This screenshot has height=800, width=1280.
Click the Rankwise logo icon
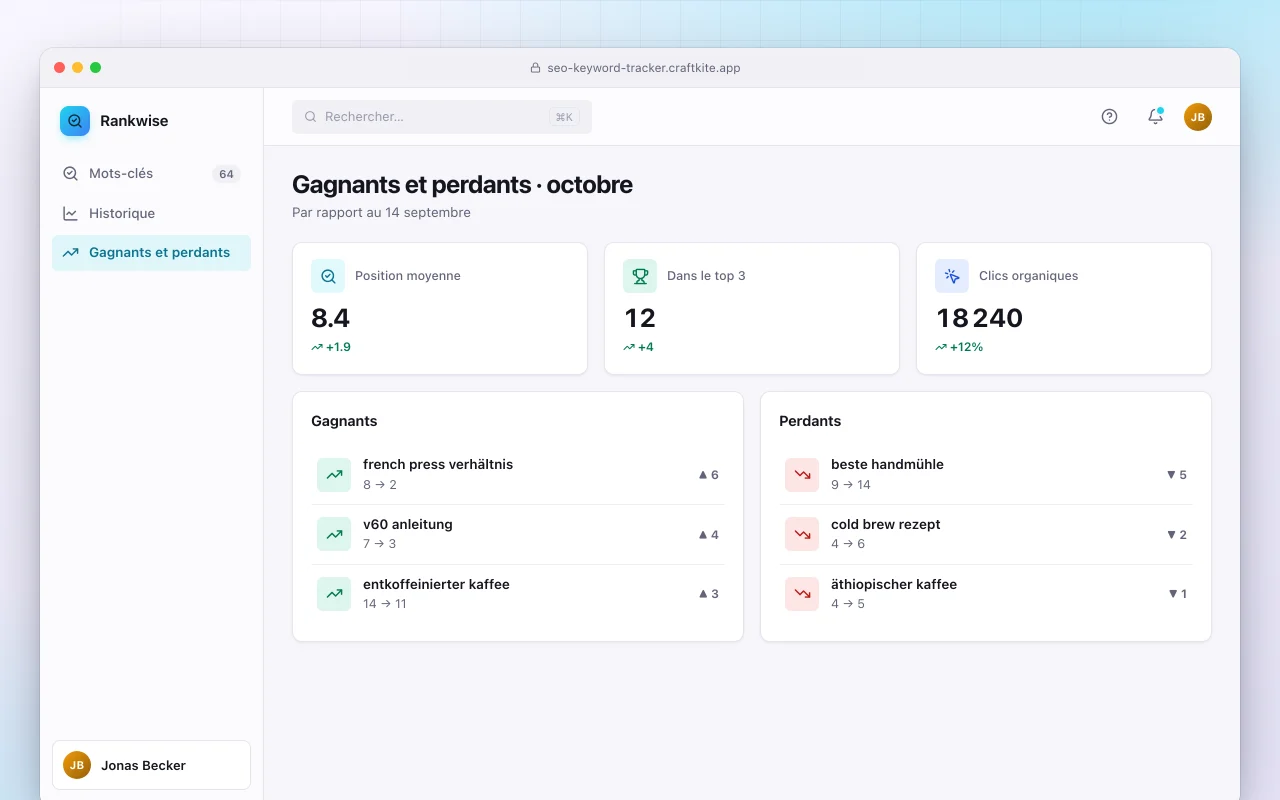click(x=75, y=121)
